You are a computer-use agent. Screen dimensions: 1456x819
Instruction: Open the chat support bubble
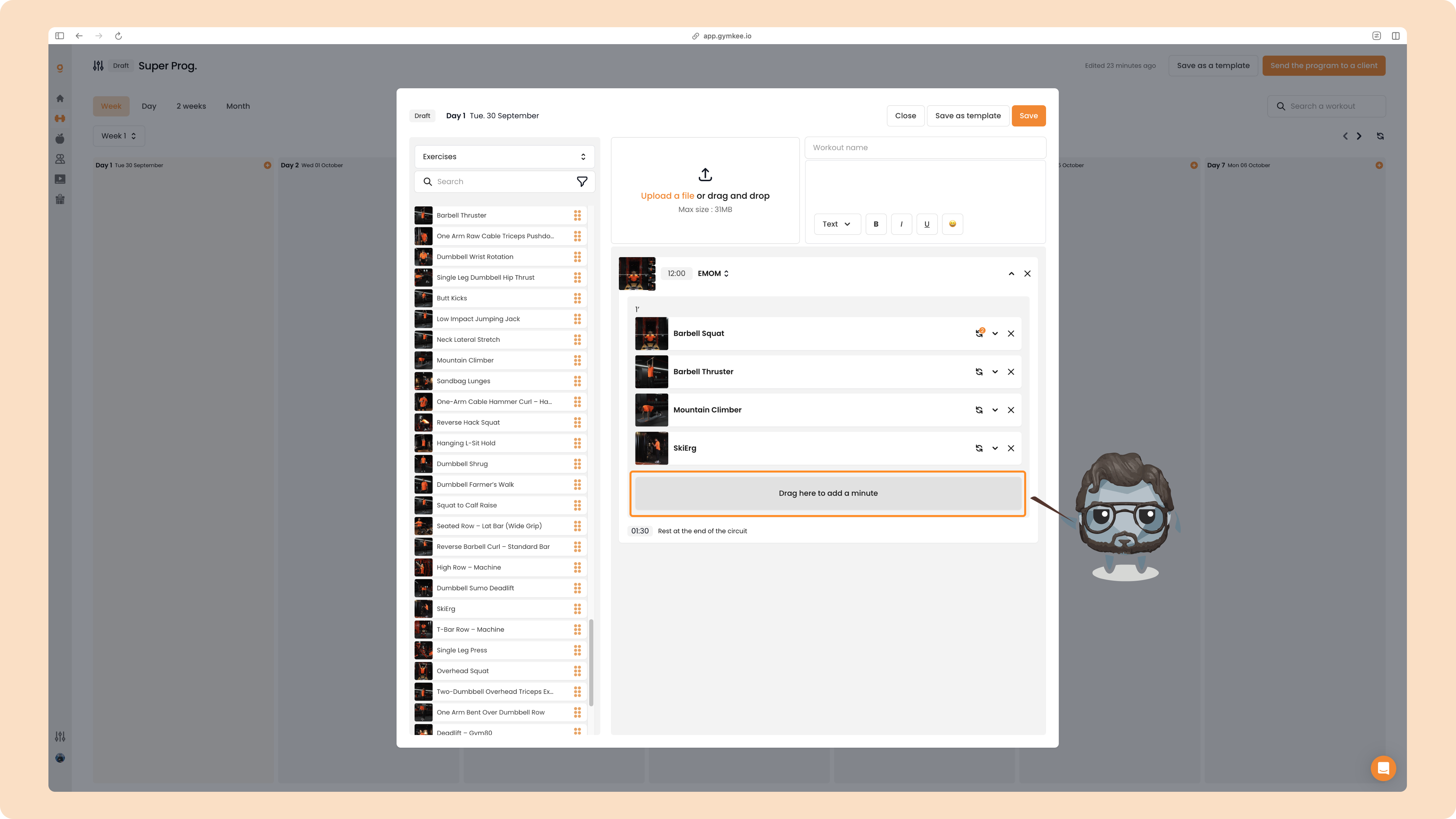pyautogui.click(x=1383, y=768)
